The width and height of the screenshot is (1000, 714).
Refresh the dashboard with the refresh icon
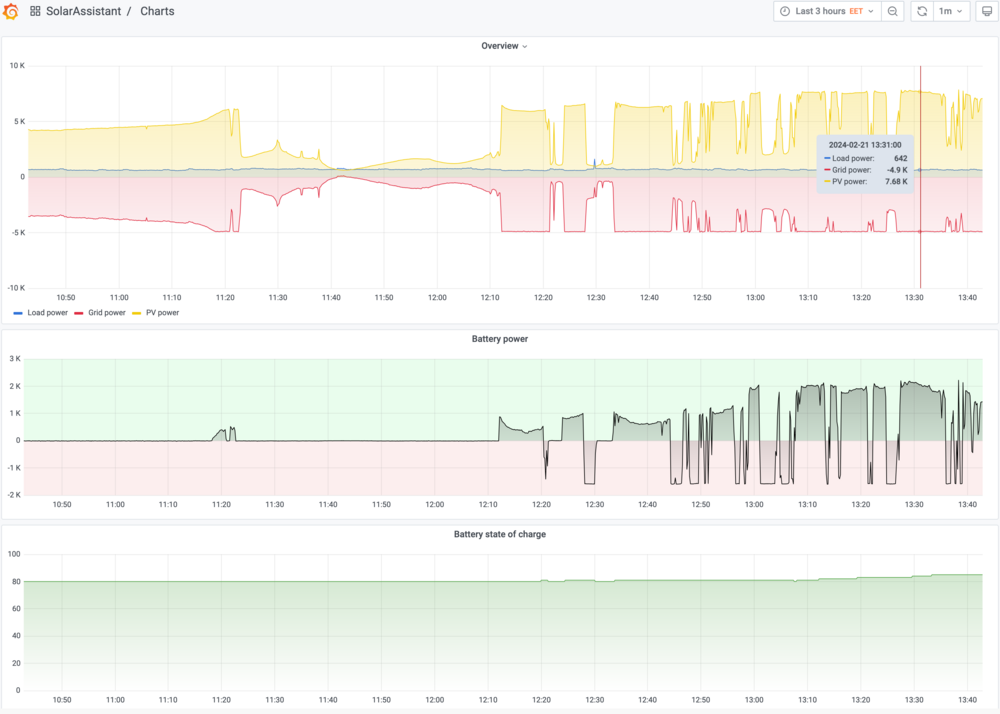point(922,12)
